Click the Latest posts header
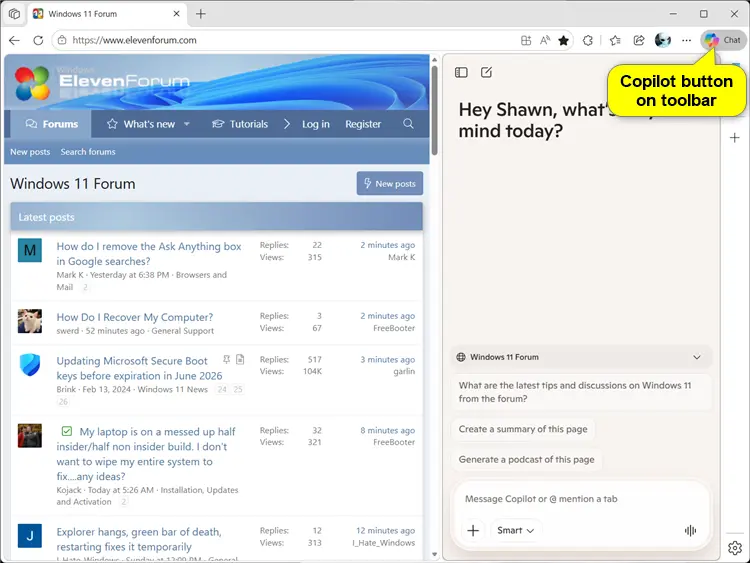 pos(217,217)
